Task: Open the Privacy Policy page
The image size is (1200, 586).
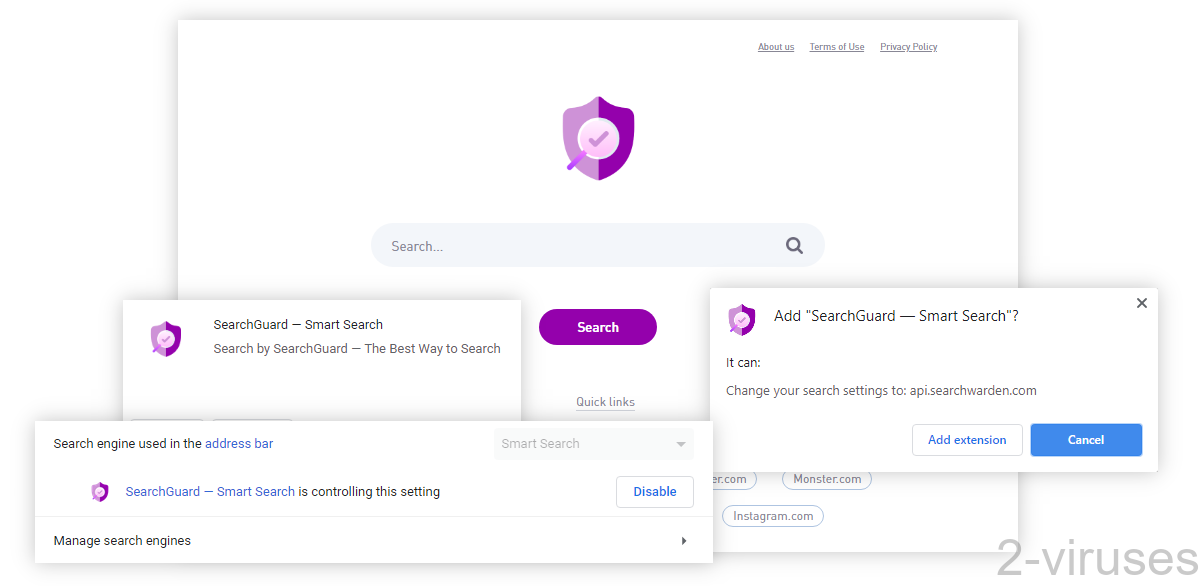Action: [908, 46]
